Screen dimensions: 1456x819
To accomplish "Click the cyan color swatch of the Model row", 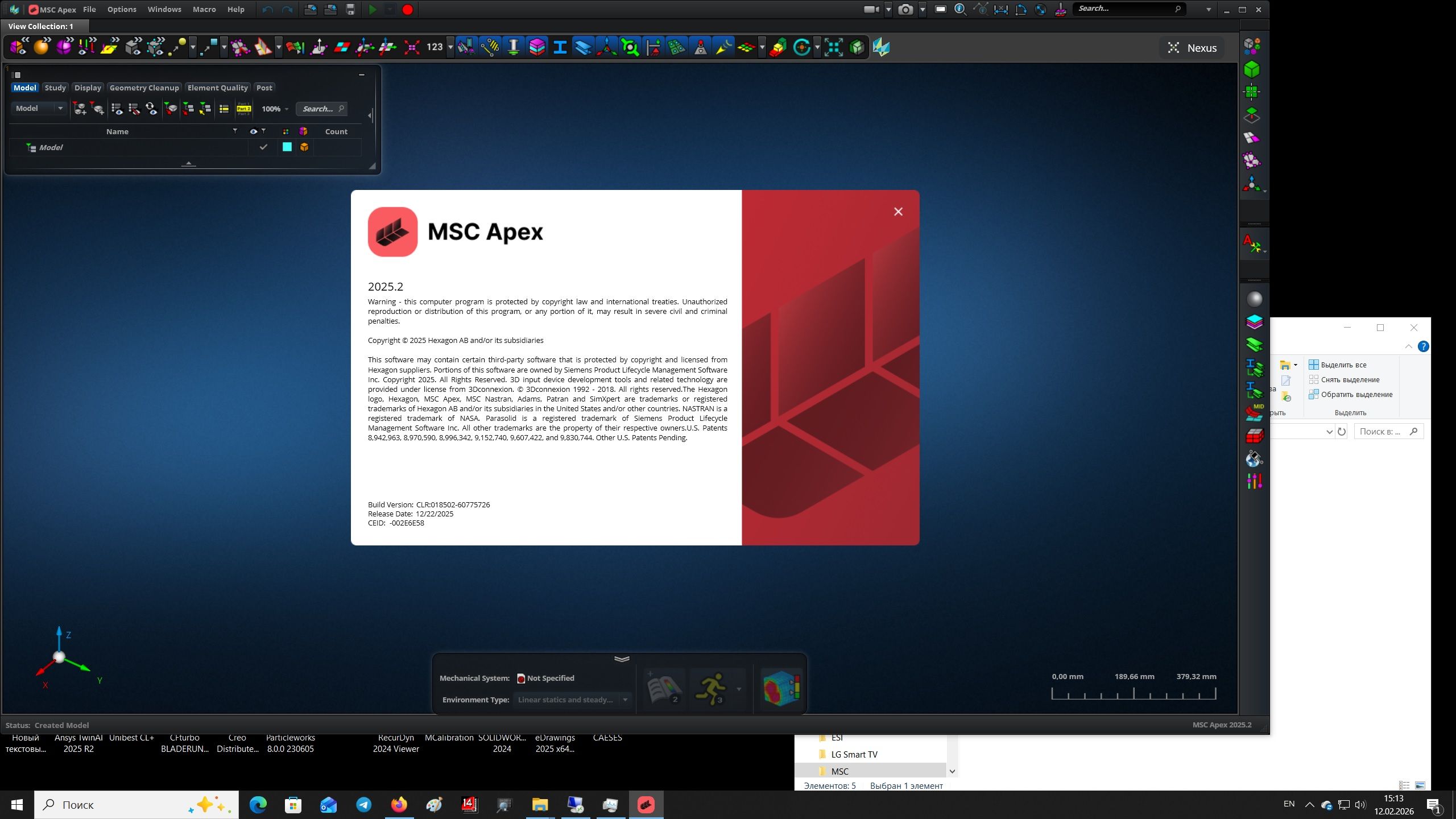I will (x=287, y=147).
